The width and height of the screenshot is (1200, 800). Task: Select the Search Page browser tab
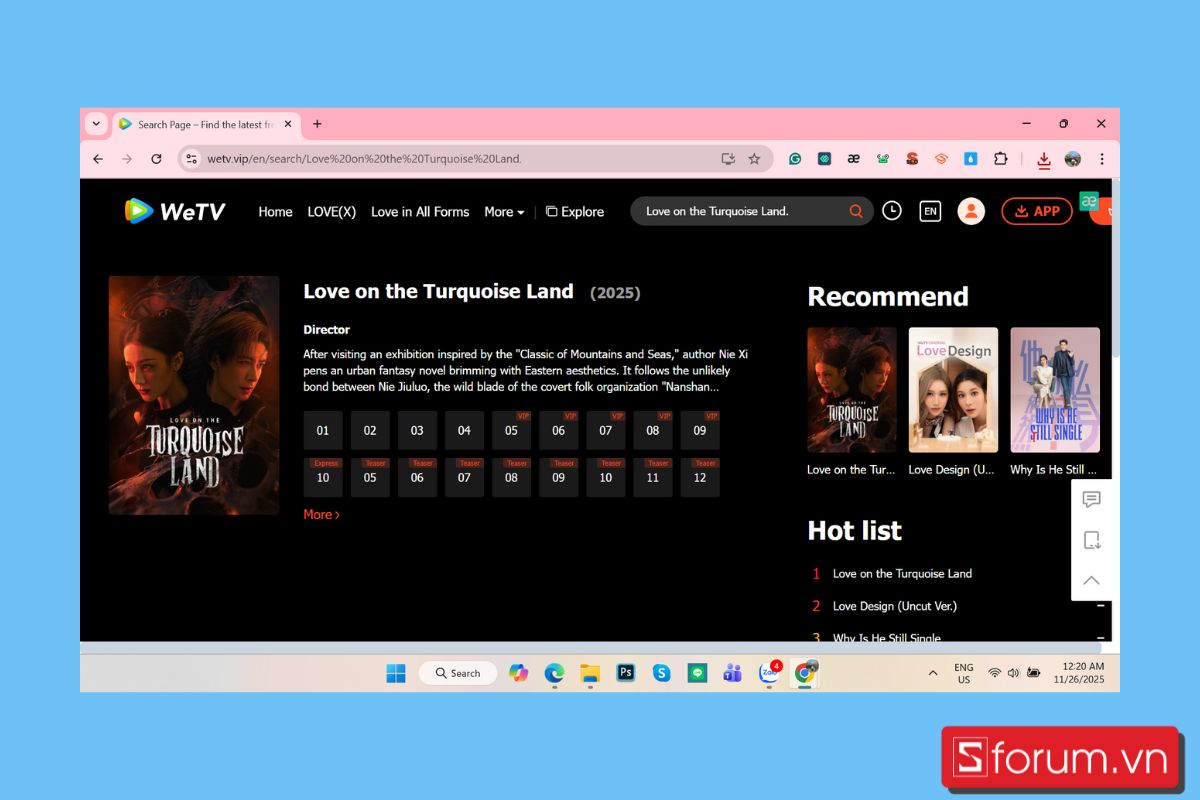(x=206, y=124)
